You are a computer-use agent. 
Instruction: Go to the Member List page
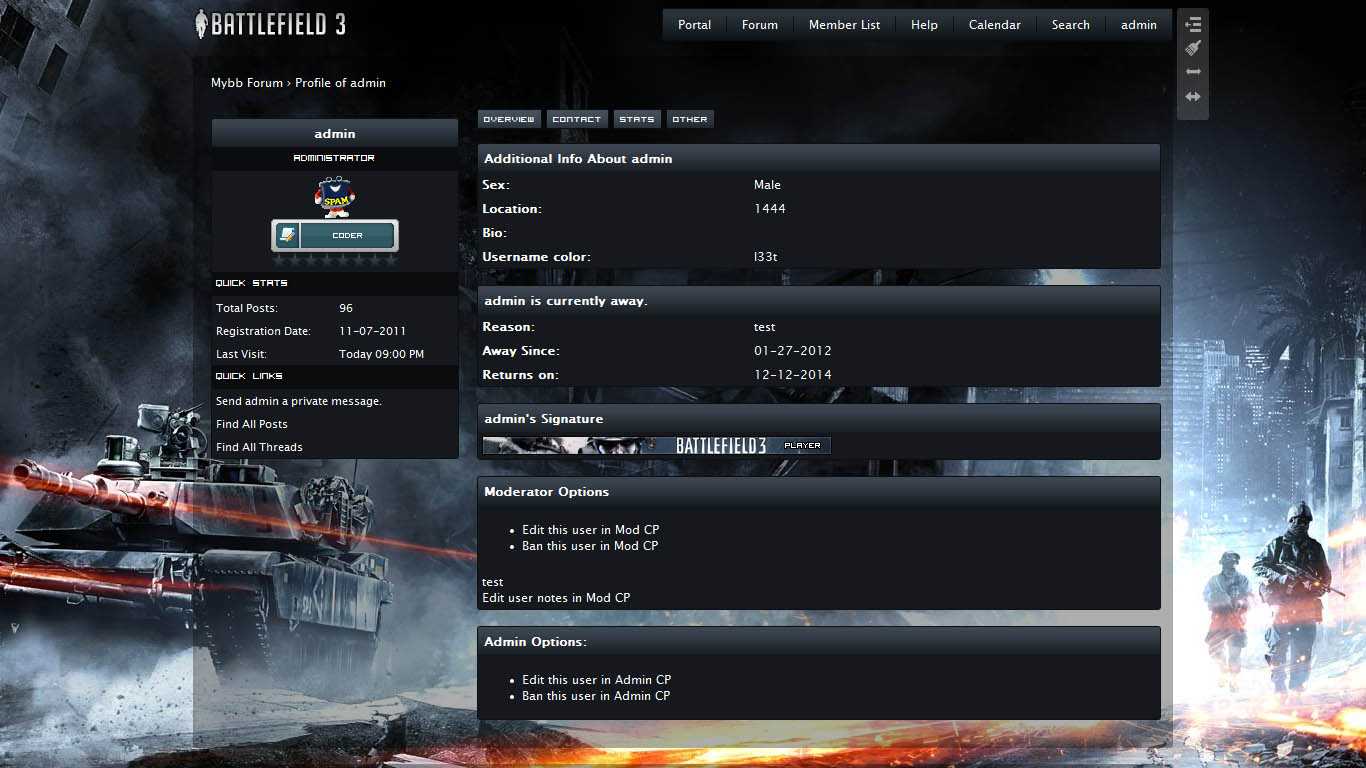pos(844,25)
